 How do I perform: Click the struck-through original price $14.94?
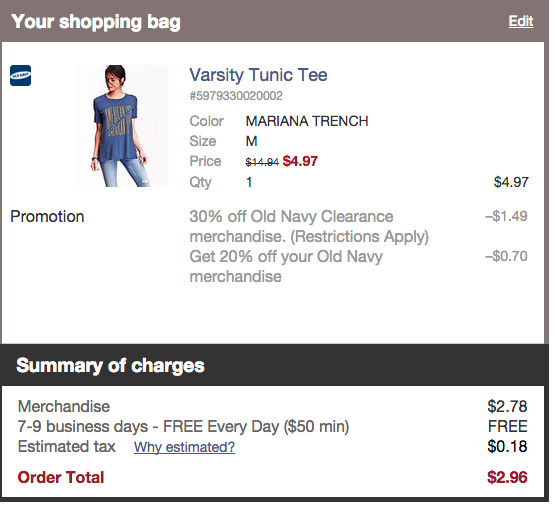[262, 162]
